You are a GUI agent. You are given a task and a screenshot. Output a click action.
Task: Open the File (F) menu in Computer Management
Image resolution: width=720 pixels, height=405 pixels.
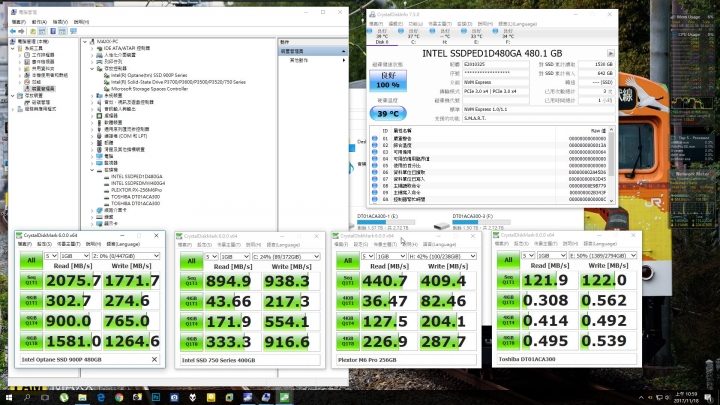click(18, 22)
